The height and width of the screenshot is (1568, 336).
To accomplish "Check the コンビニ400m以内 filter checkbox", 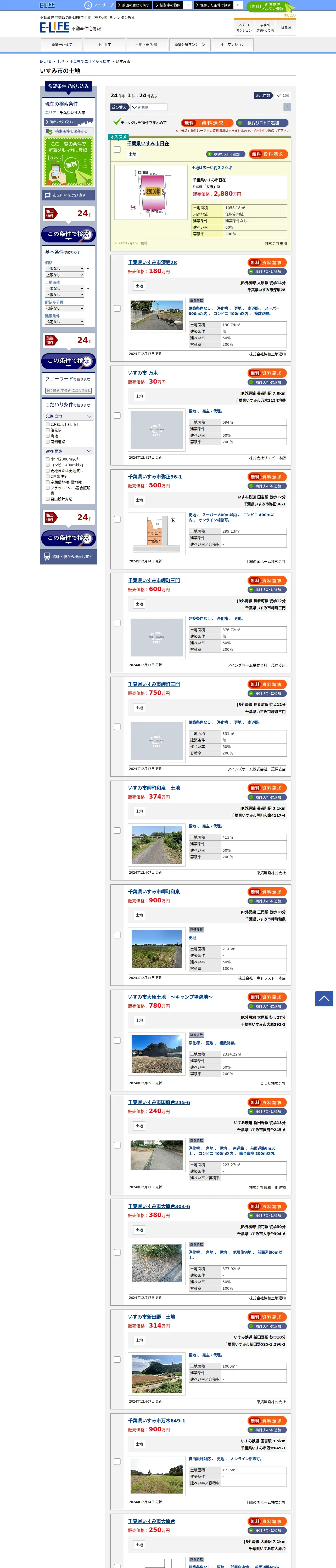I will tap(48, 465).
